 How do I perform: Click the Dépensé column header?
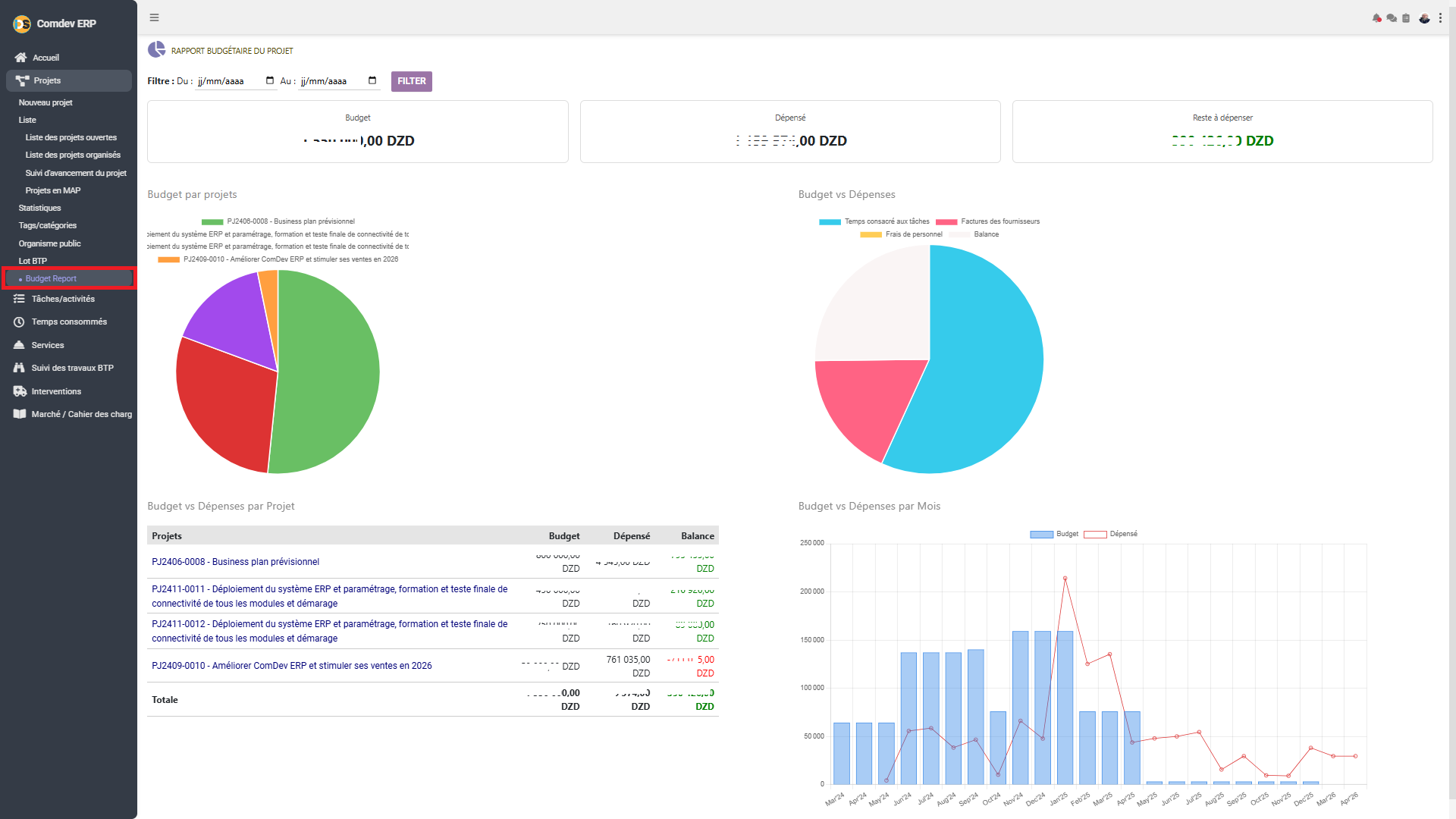pyautogui.click(x=632, y=536)
